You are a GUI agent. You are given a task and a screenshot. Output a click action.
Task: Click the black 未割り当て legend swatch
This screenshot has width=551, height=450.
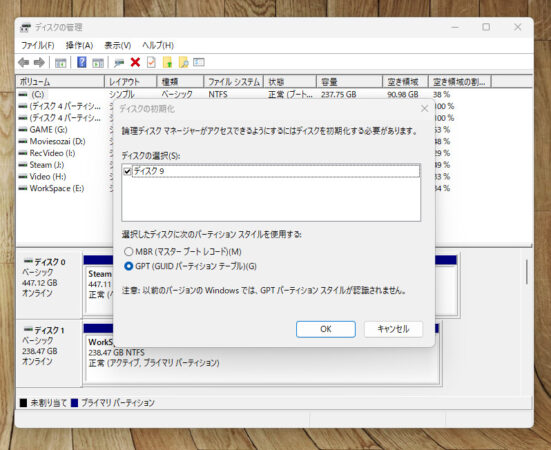coord(24,403)
